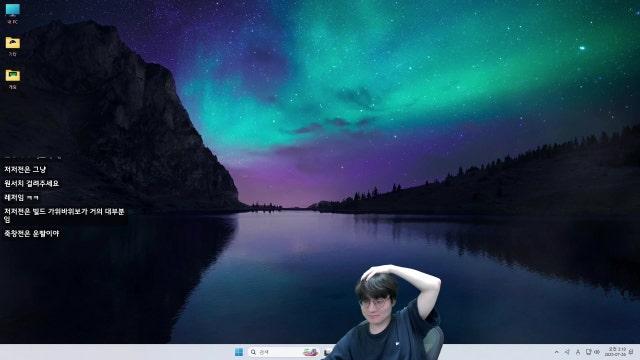The width and height of the screenshot is (640, 360).
Task: Open the network display tray icon
Action: coord(588,352)
